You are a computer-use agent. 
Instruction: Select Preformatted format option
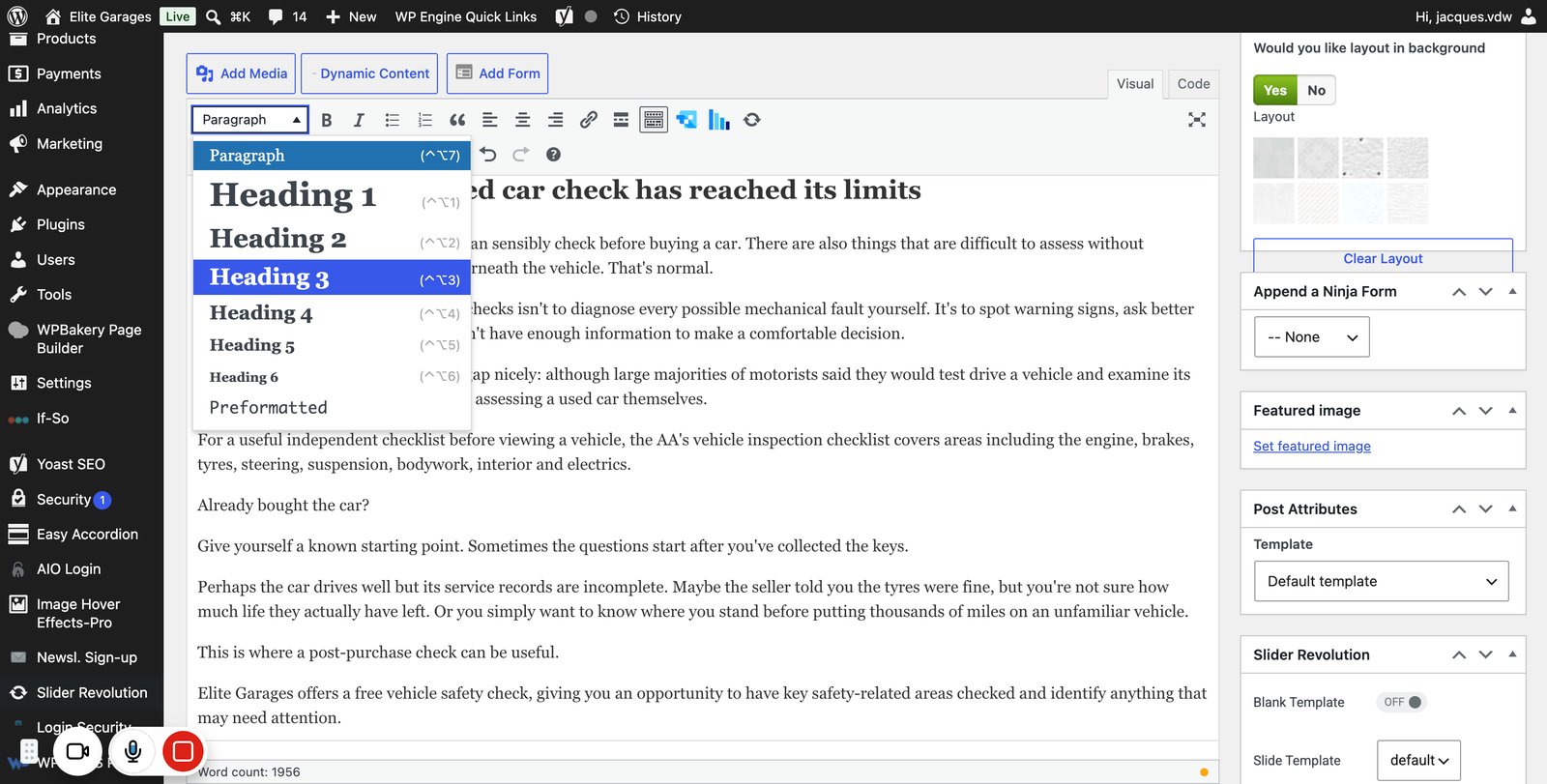point(332,408)
